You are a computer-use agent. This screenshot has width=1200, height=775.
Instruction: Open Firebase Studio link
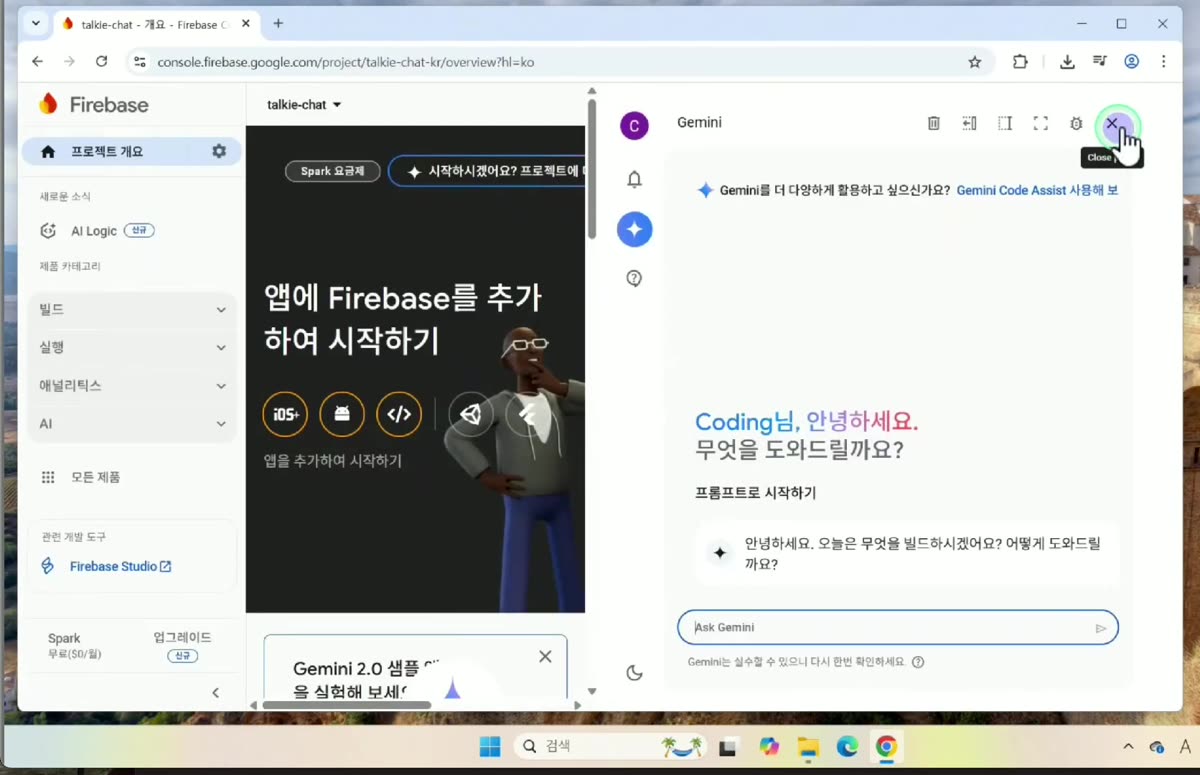point(120,567)
